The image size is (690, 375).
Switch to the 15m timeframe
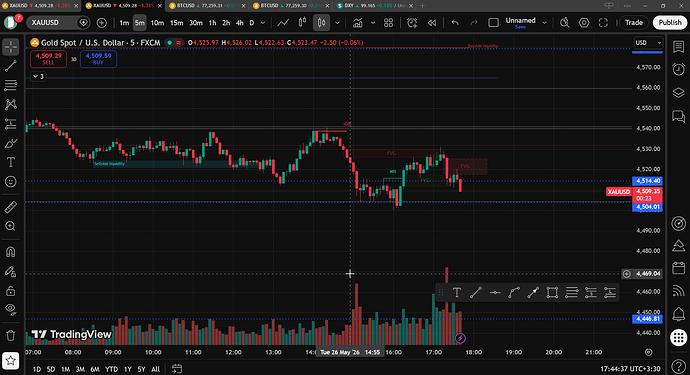176,23
